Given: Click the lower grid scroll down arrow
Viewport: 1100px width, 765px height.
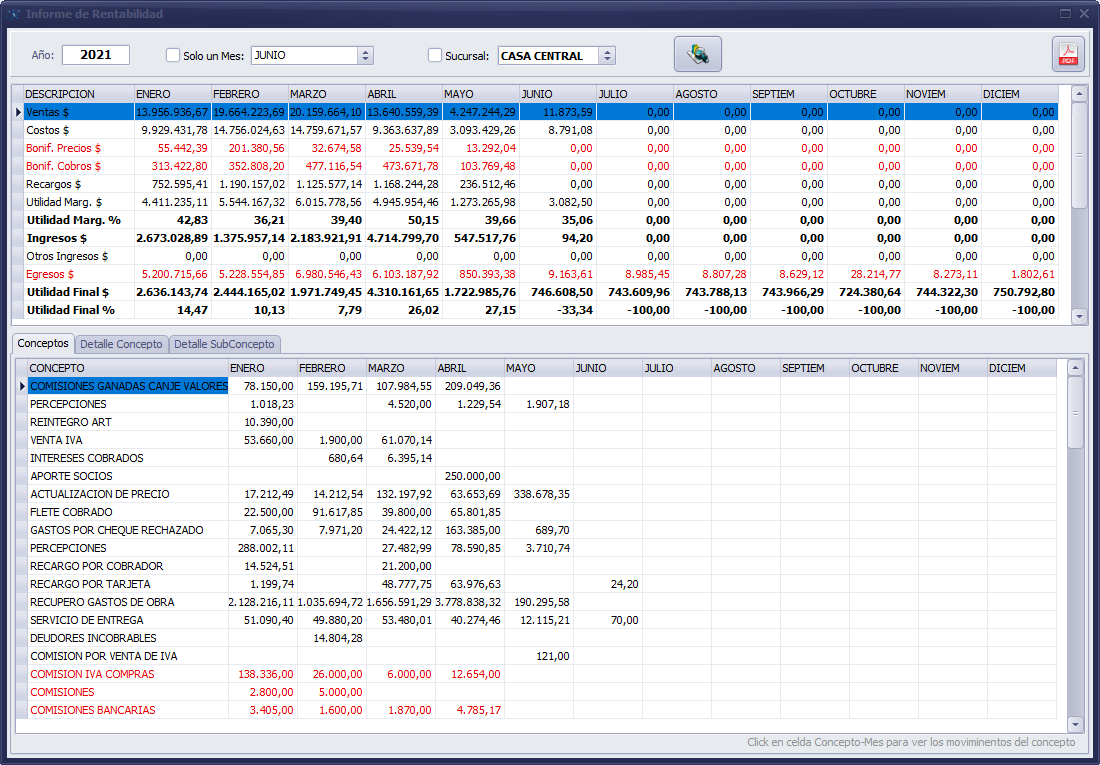Looking at the screenshot, I should pyautogui.click(x=1075, y=724).
